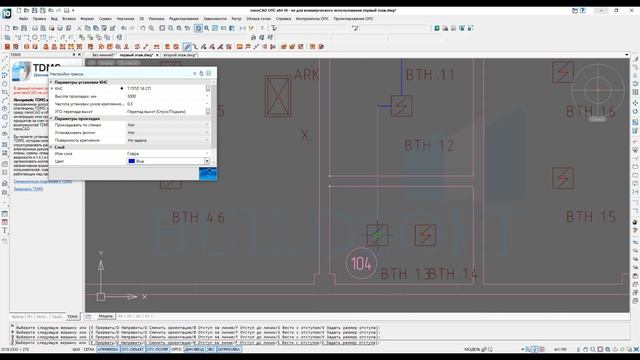Click the navigation compass wheel in the drawing
The width and height of the screenshot is (640, 360).
[x=598, y=89]
